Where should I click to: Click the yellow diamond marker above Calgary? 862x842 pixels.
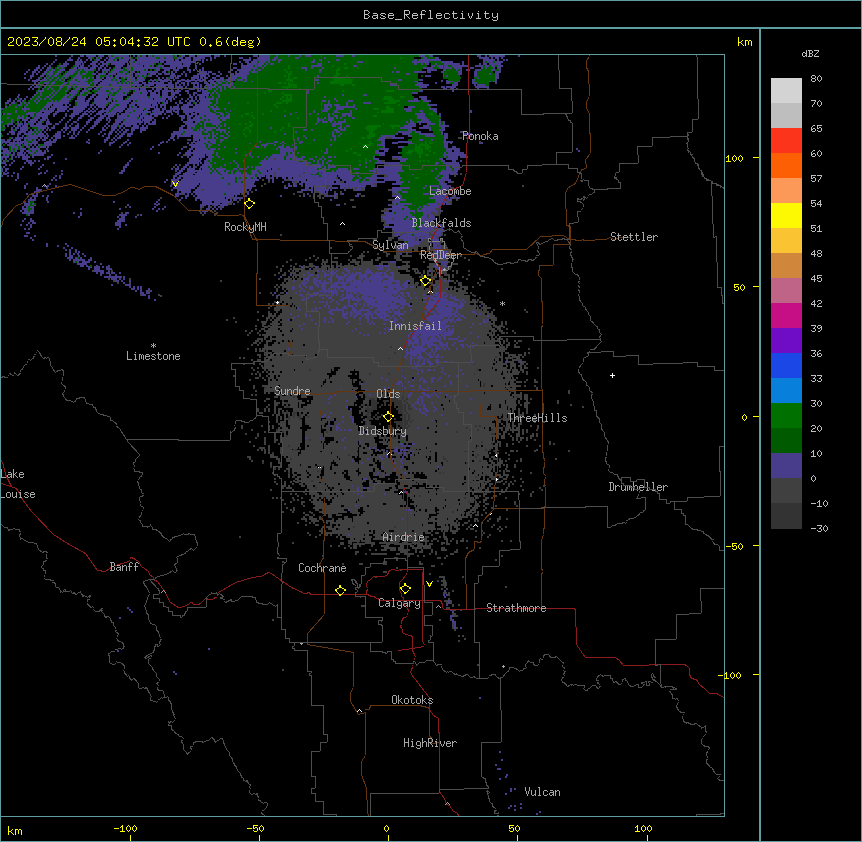[405, 589]
